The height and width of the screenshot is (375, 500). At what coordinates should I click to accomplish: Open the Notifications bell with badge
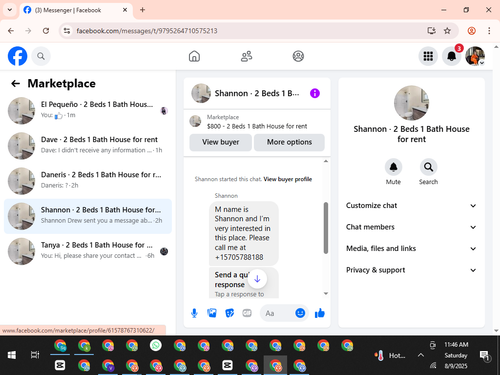point(452,56)
